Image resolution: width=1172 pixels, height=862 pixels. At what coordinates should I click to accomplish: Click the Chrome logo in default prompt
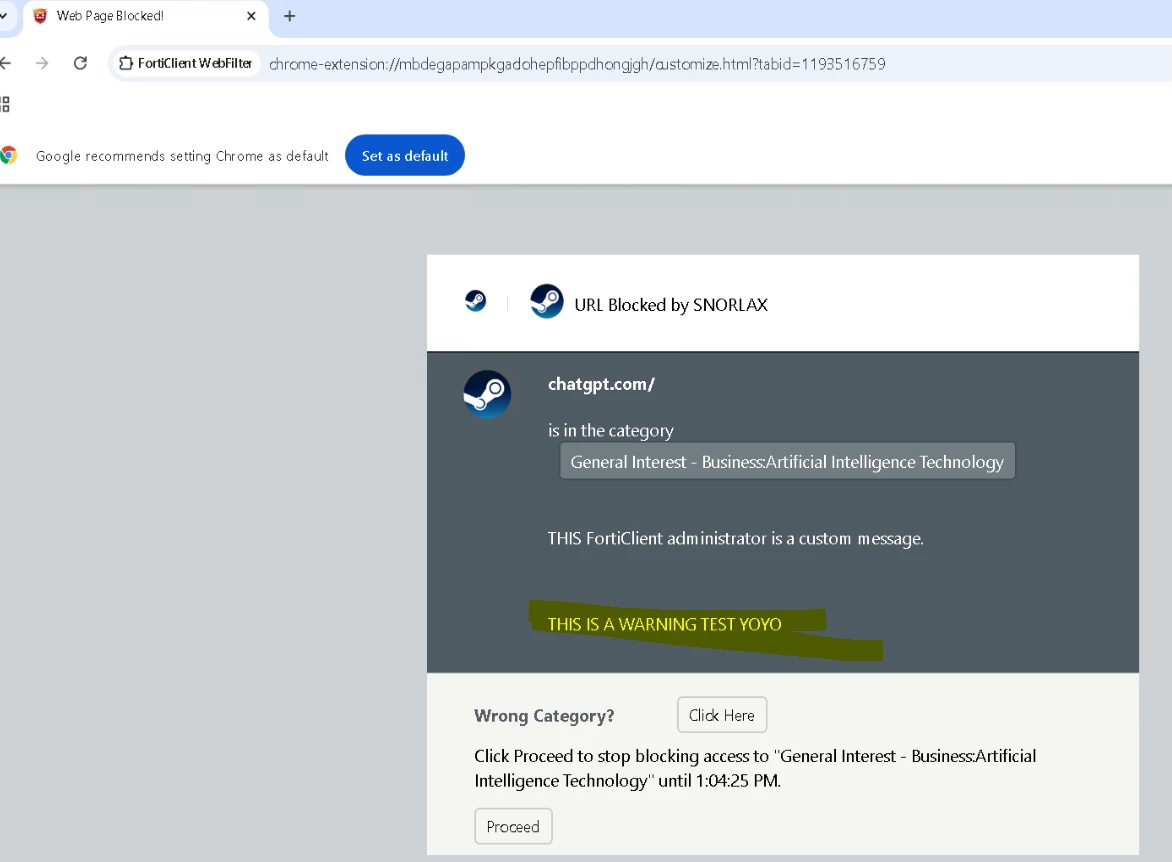pos(9,156)
